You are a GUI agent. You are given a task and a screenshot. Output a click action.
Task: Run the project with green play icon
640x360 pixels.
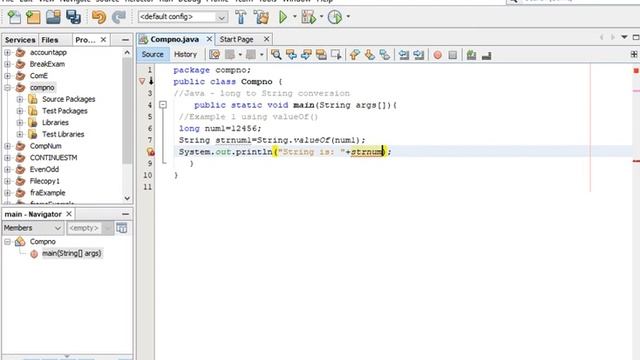[x=283, y=17]
